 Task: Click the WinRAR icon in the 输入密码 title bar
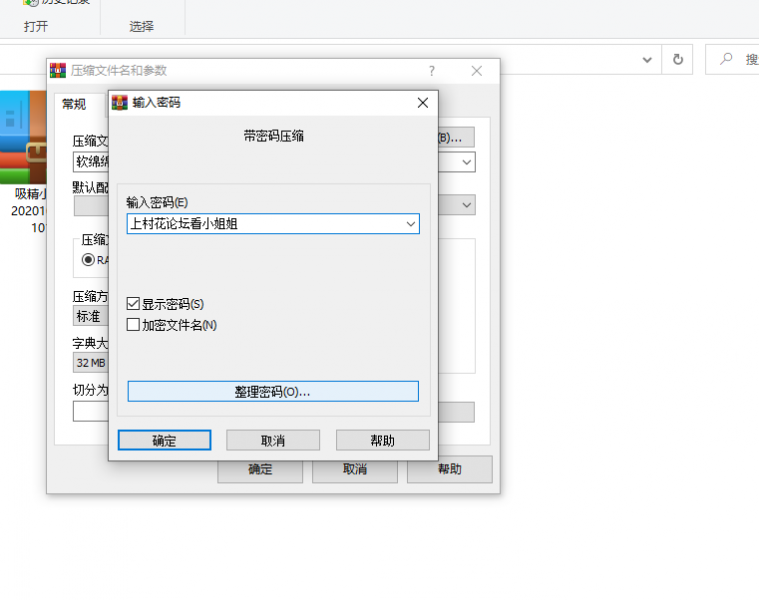pos(120,103)
